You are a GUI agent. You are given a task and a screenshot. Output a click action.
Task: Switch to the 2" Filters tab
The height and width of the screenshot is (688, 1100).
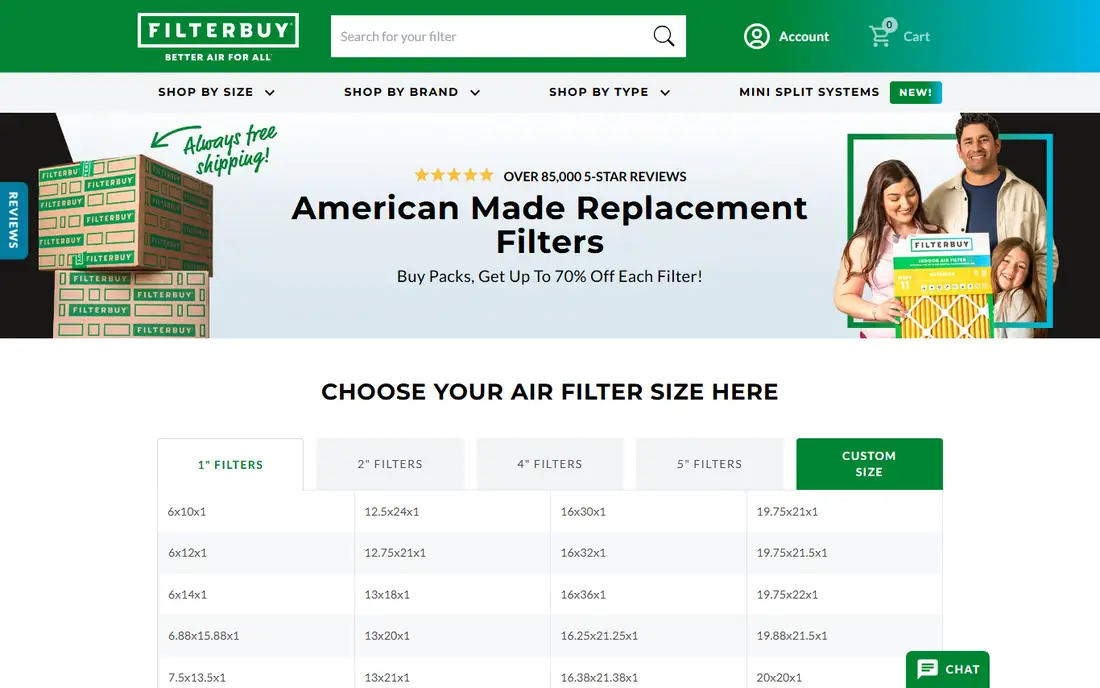pos(390,464)
